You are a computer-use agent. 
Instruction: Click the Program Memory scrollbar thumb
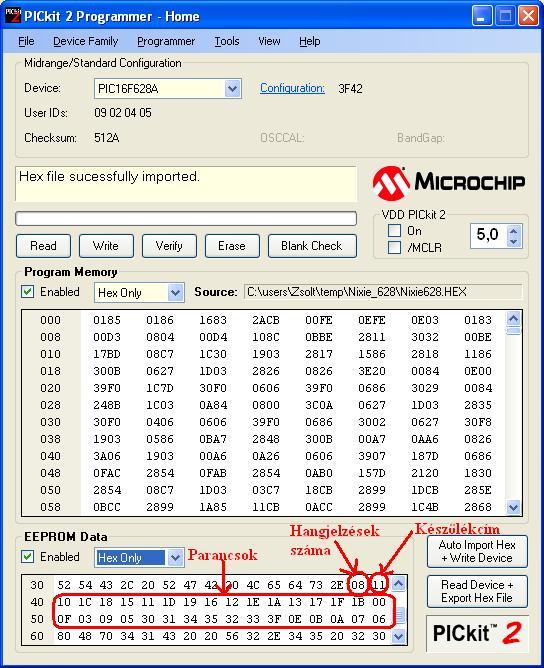pos(514,331)
